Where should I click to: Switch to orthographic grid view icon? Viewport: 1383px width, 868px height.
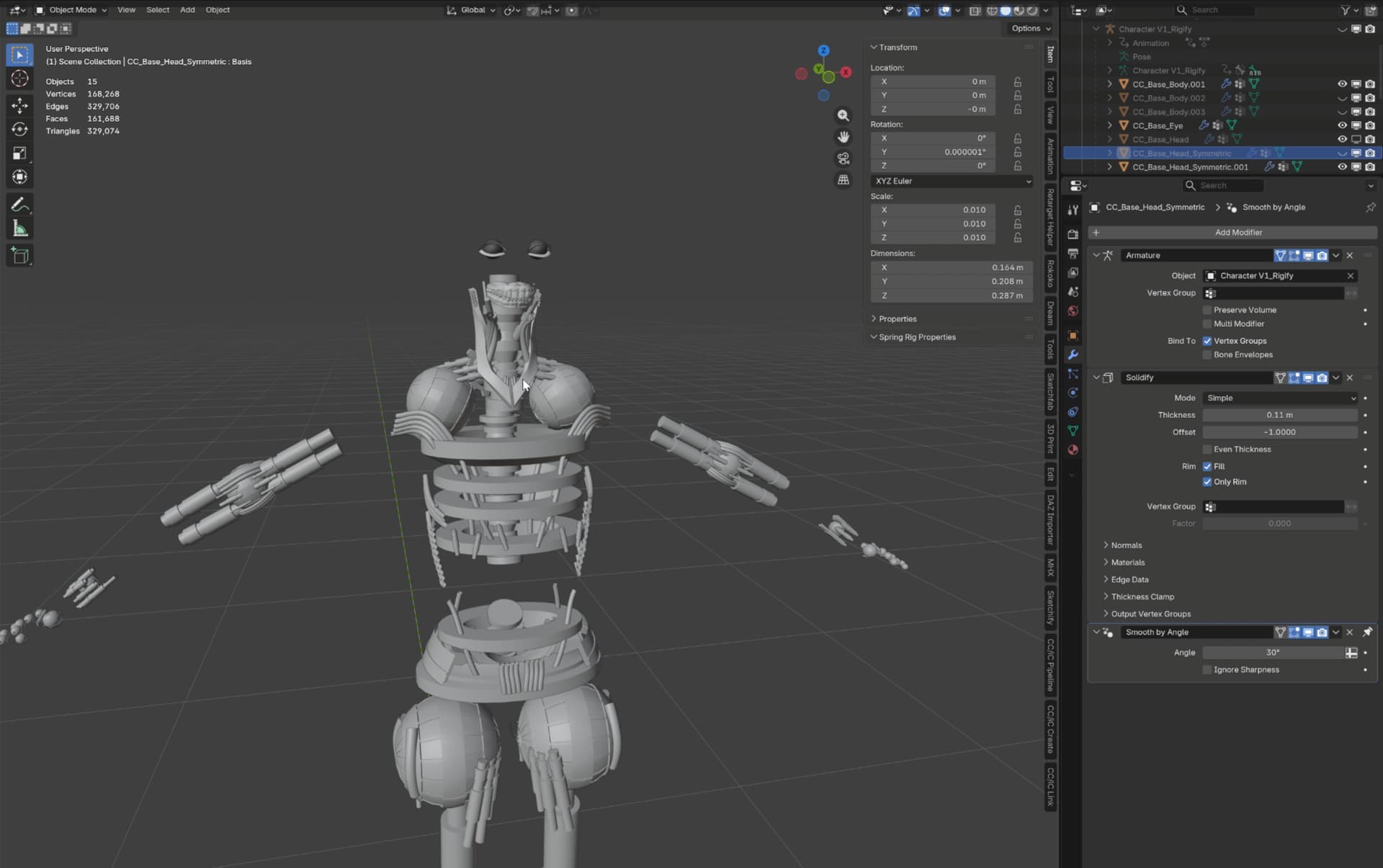tap(843, 180)
